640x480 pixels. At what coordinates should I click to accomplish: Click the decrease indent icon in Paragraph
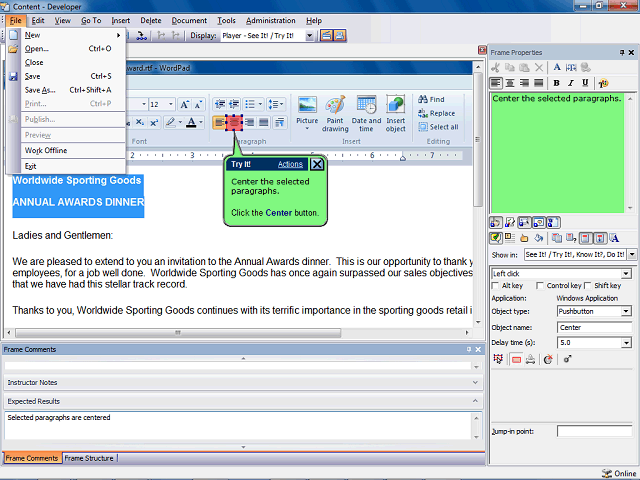pyautogui.click(x=220, y=104)
